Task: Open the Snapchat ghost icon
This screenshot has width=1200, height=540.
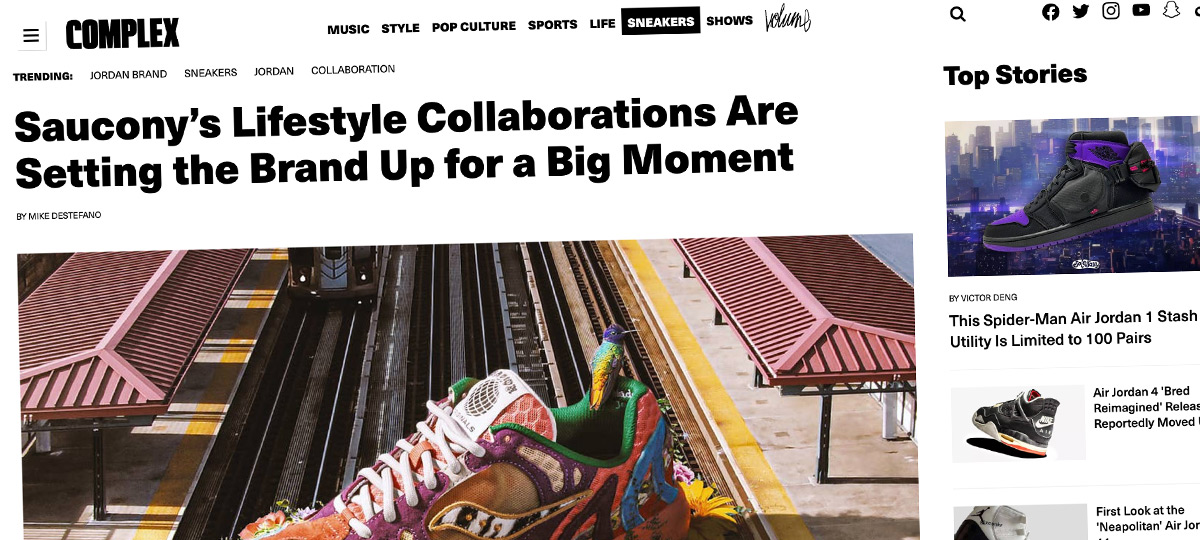Action: [1171, 10]
